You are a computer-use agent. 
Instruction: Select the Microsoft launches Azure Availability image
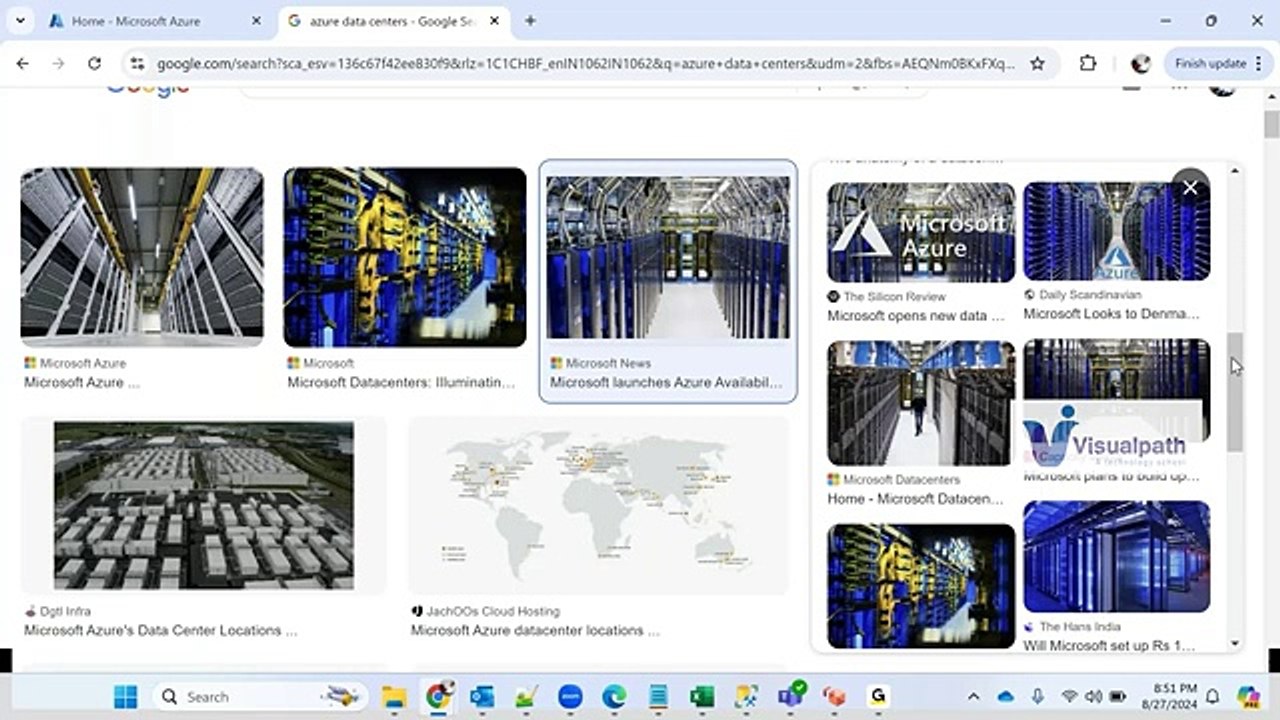[668, 258]
